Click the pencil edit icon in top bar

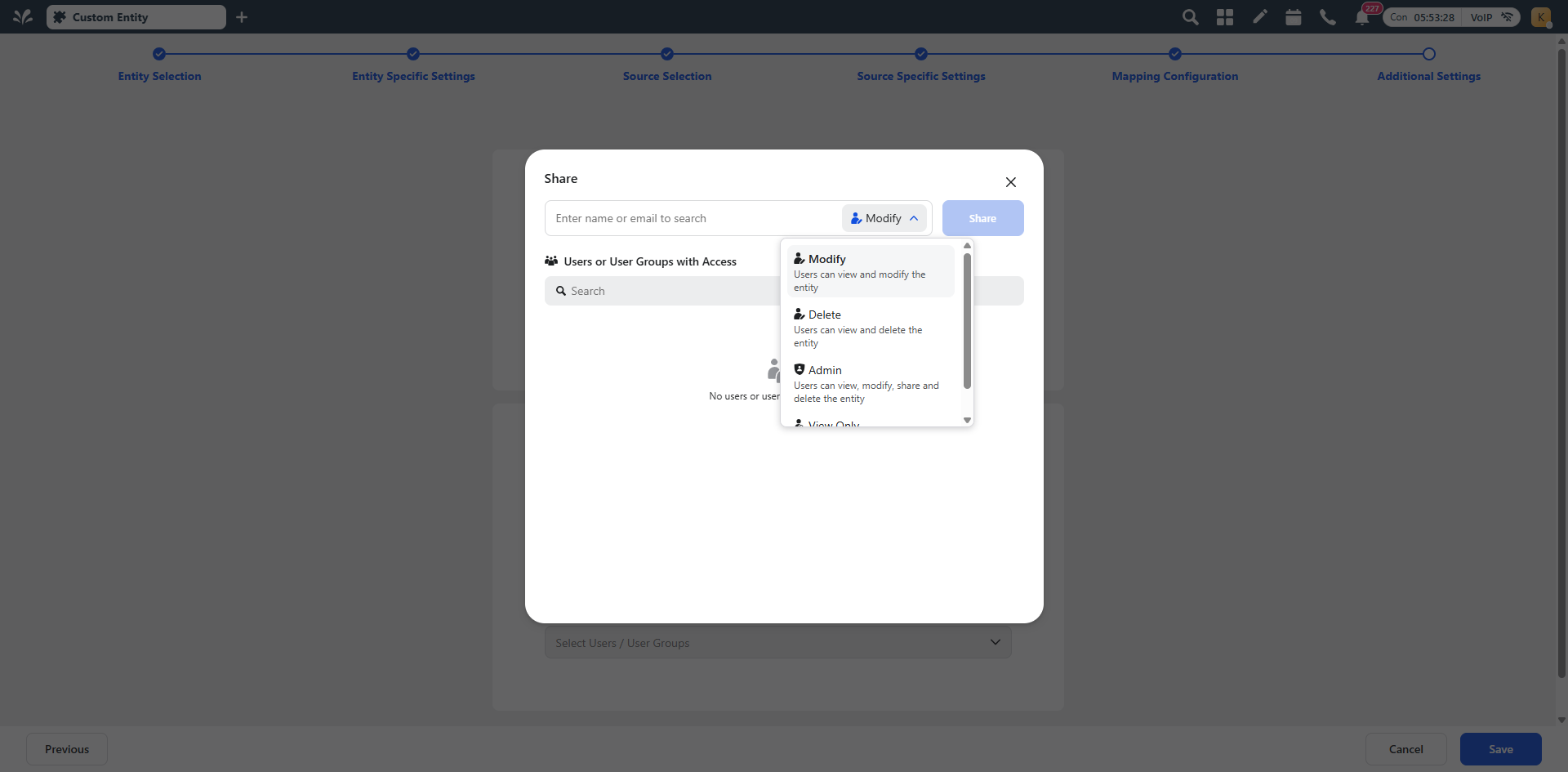1260,16
